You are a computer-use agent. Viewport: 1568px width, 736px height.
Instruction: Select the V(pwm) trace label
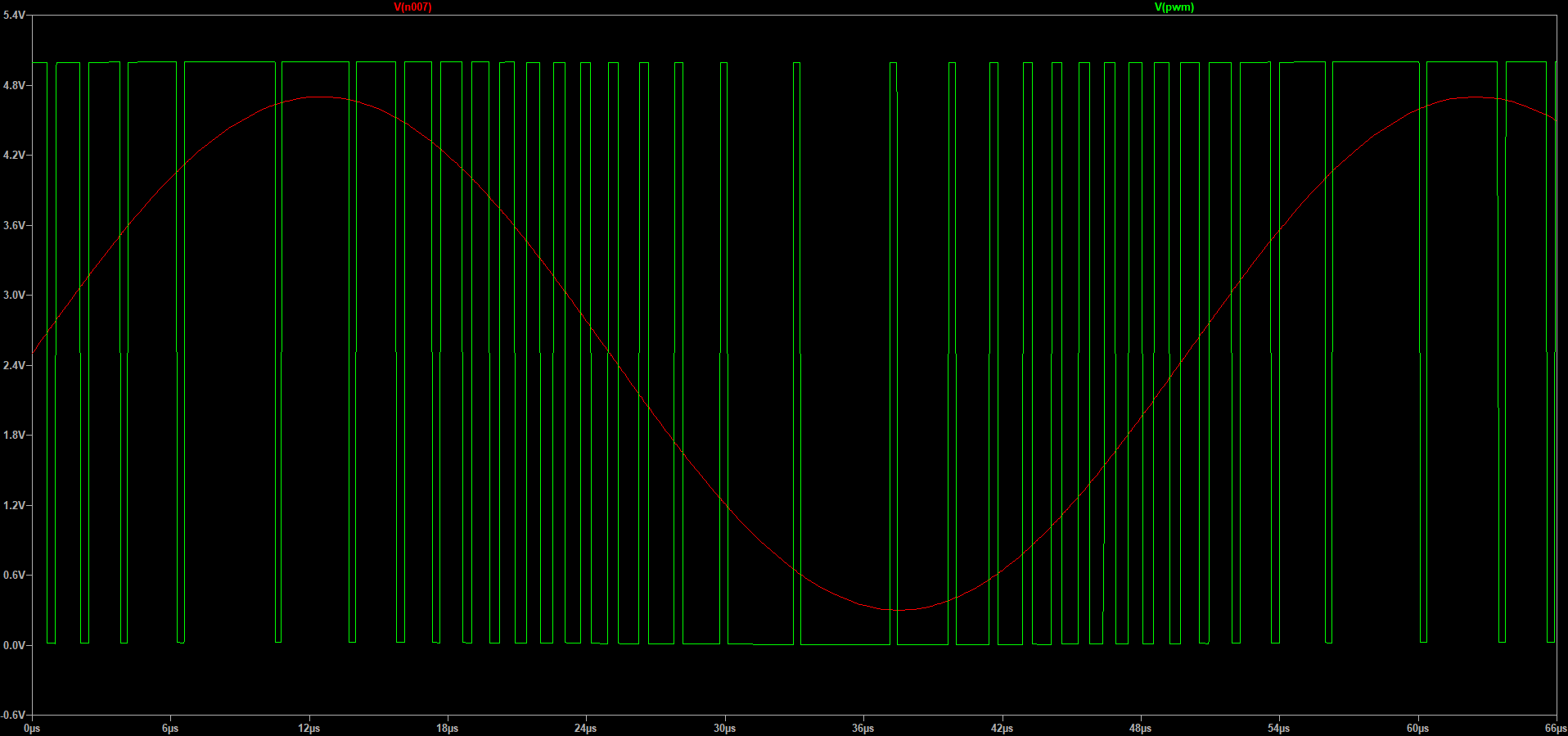pos(1174,7)
